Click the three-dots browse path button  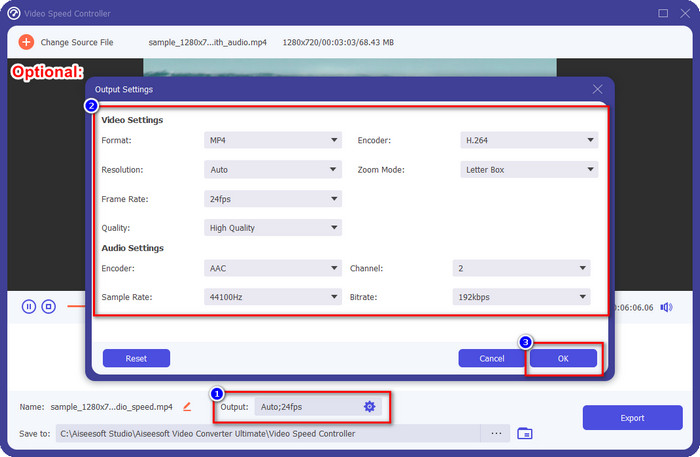click(495, 433)
